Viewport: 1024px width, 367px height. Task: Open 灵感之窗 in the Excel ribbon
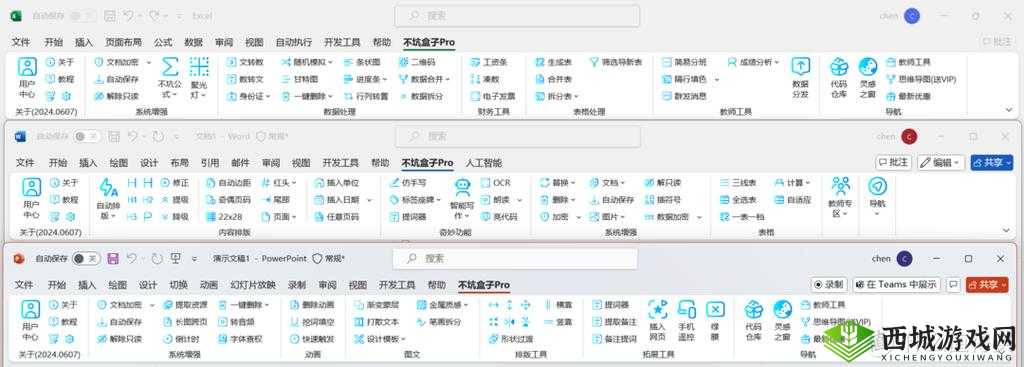pyautogui.click(x=867, y=78)
